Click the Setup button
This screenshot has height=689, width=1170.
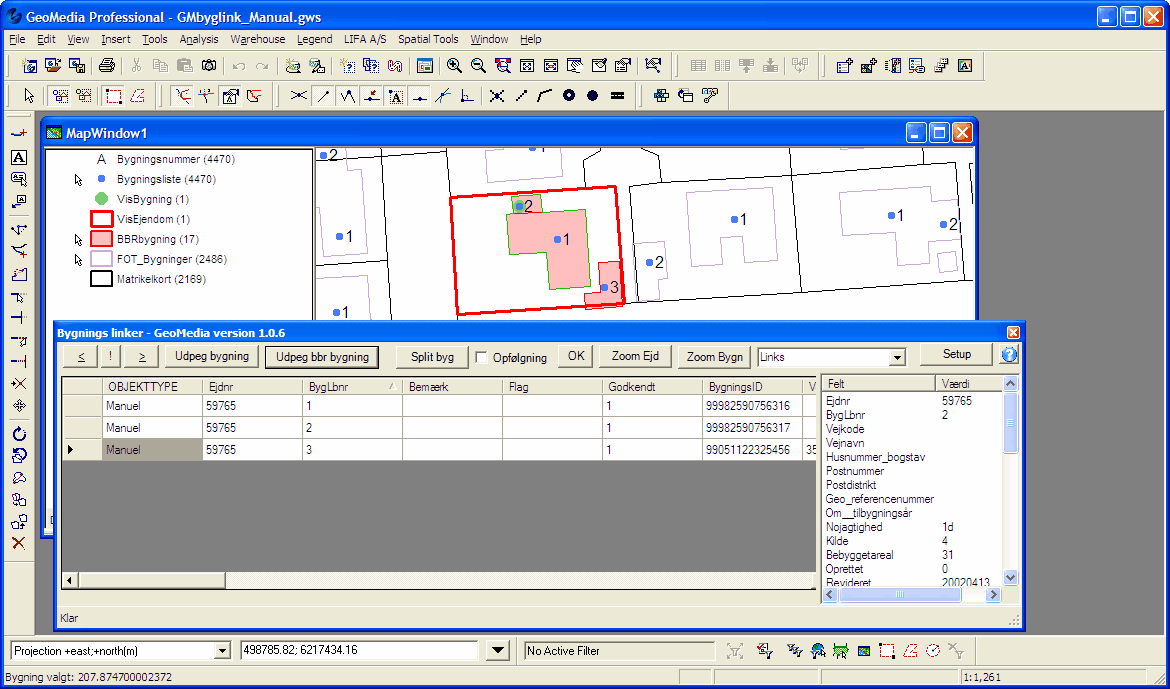(957, 355)
